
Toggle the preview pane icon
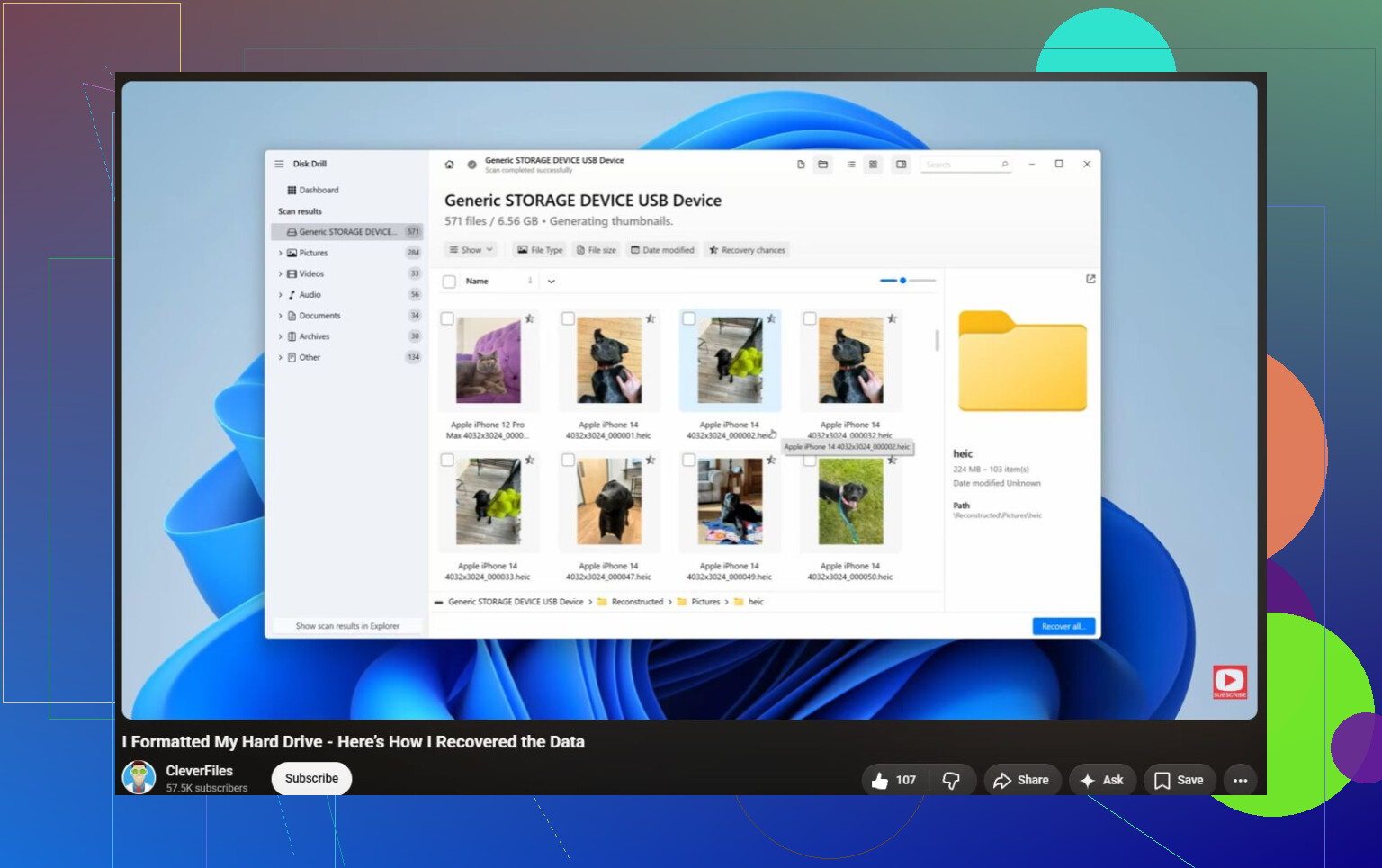click(901, 165)
